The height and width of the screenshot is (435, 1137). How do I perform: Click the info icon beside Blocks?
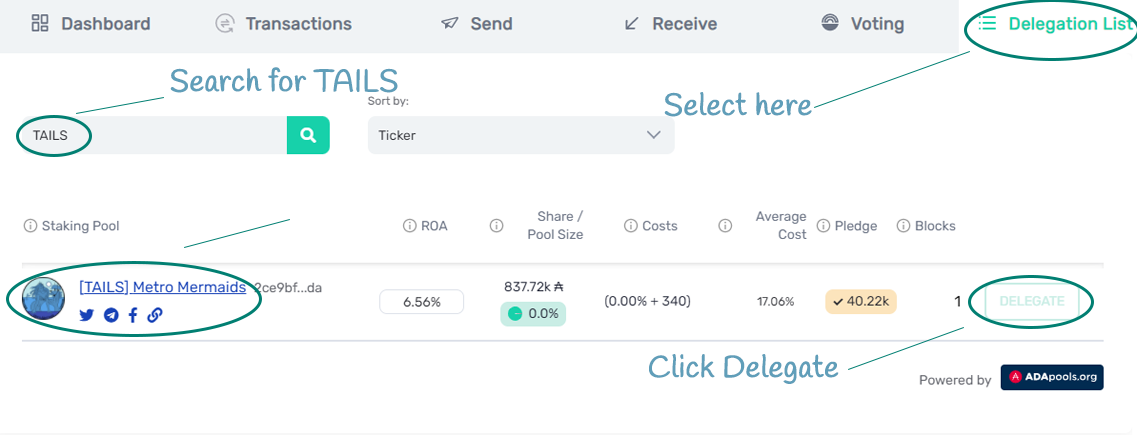tap(903, 226)
